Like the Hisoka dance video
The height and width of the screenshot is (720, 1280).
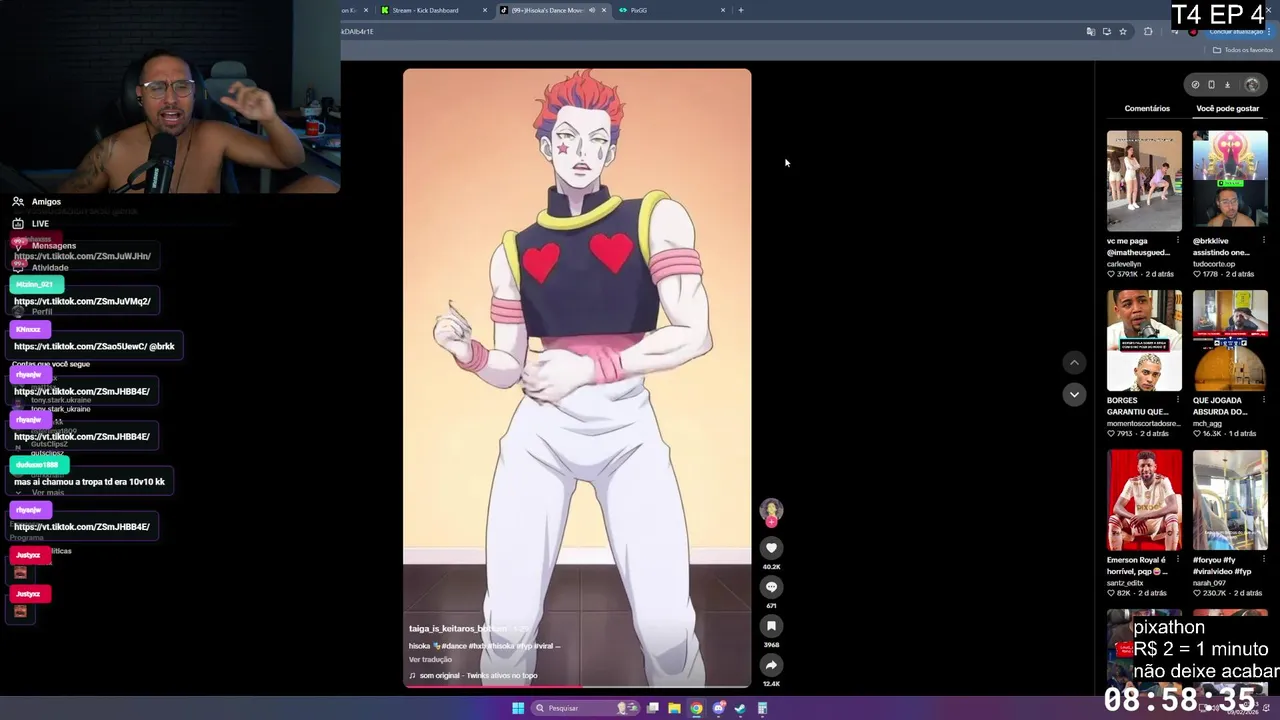(x=771, y=548)
